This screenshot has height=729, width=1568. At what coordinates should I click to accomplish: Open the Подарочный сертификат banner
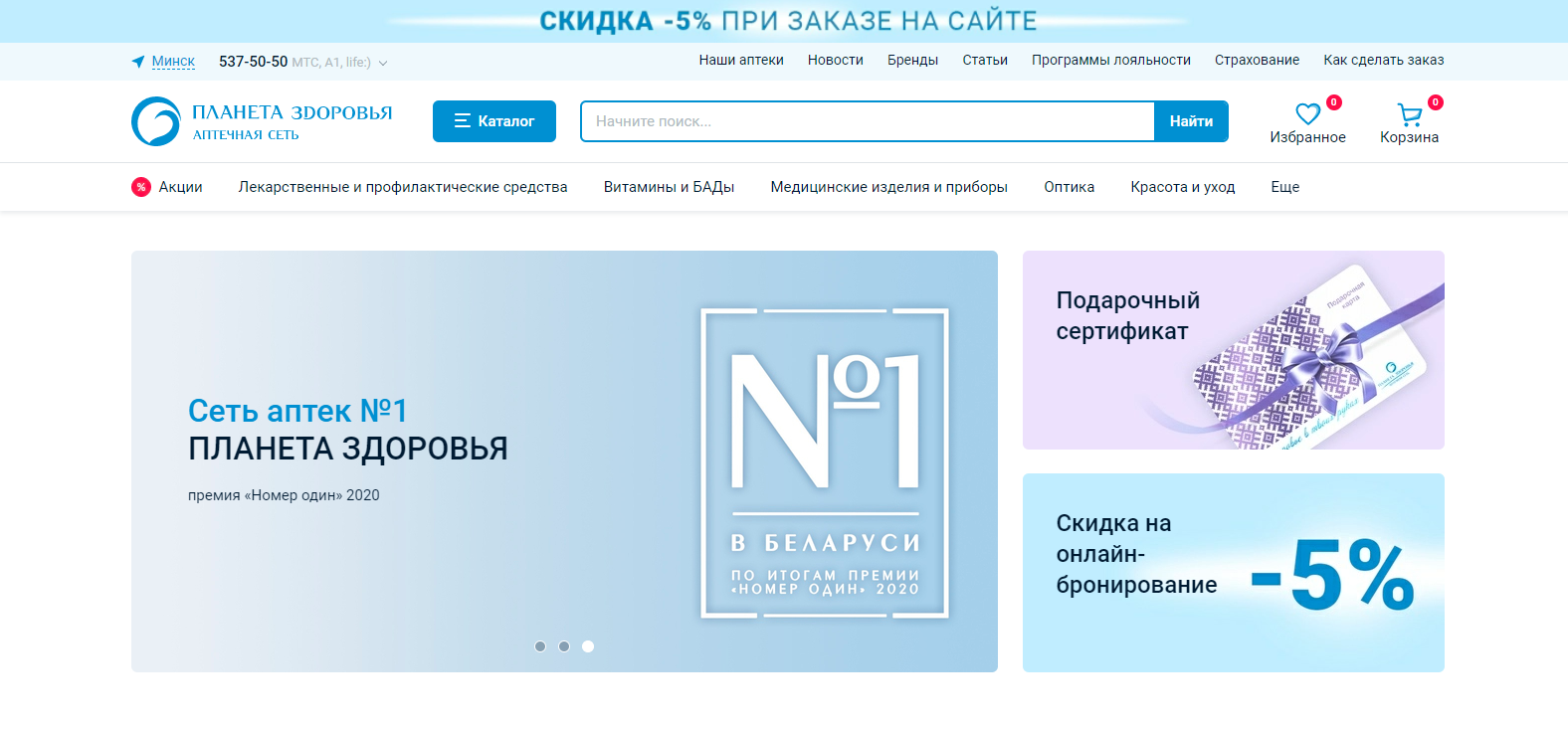(1234, 350)
